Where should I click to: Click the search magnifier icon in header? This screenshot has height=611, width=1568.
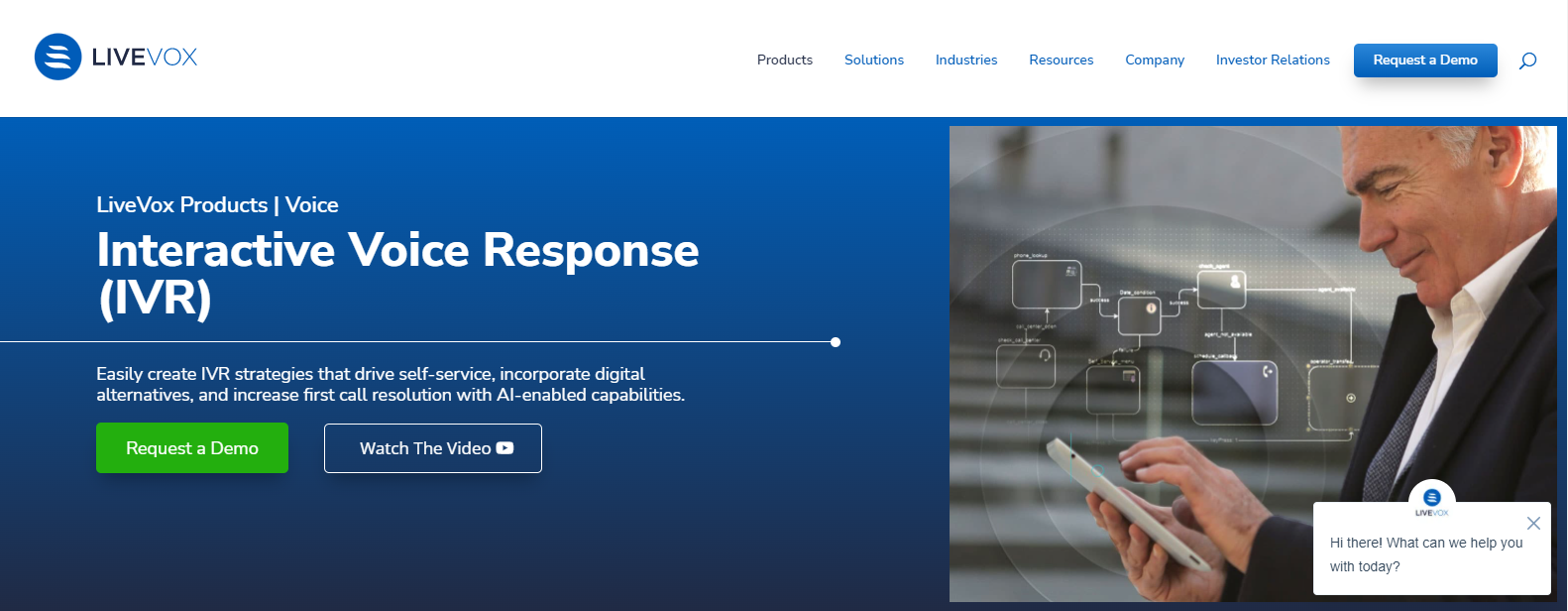pos(1527,61)
